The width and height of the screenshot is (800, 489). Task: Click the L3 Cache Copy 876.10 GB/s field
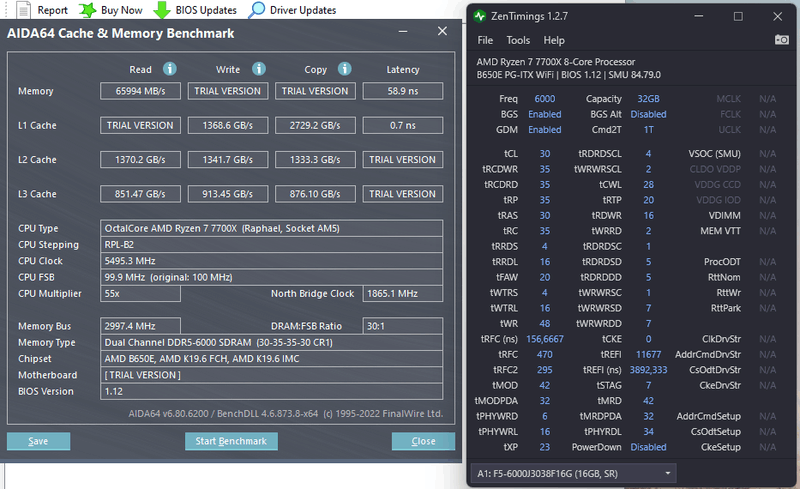[x=315, y=193]
